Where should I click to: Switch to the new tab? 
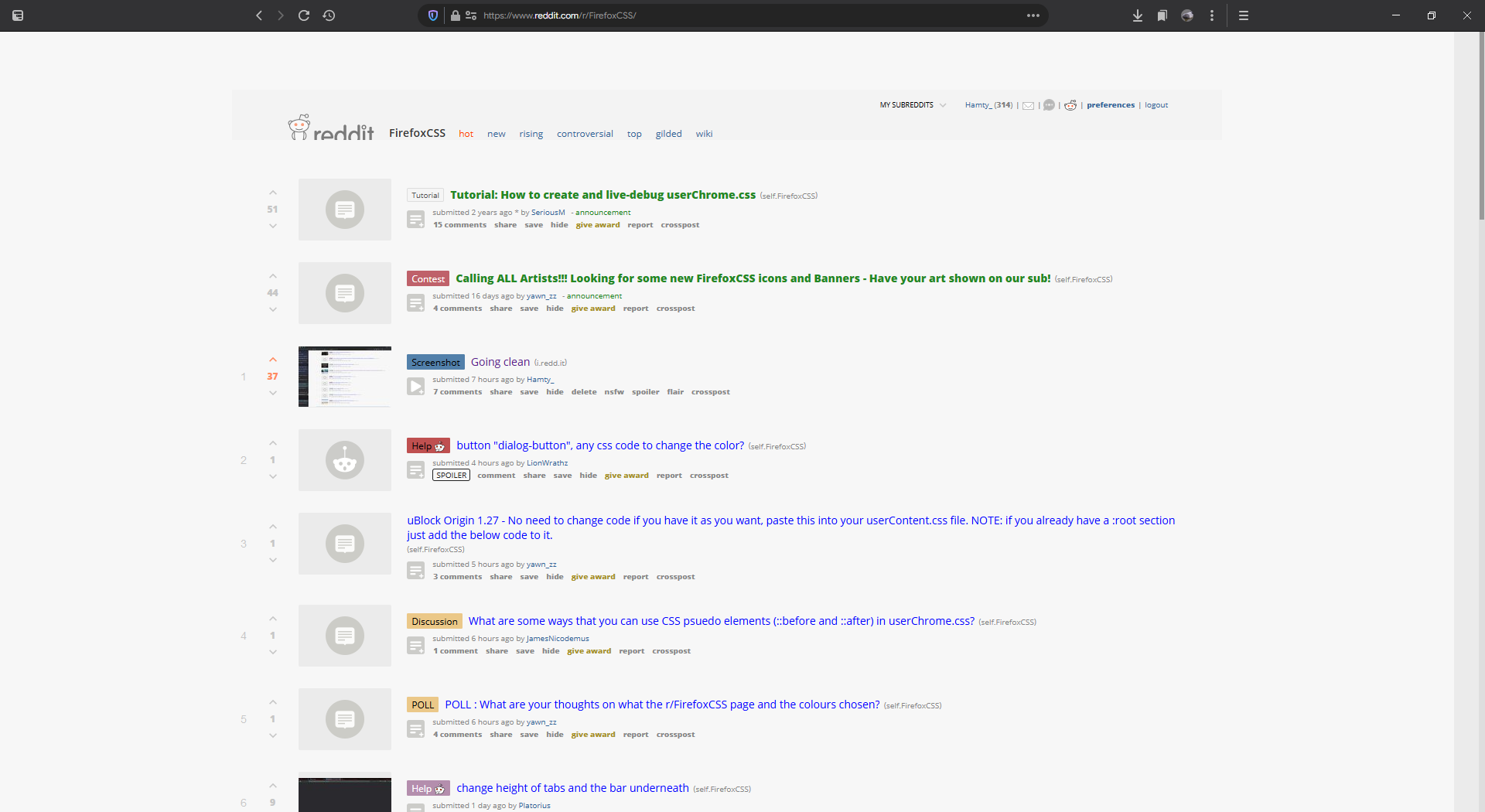click(497, 134)
